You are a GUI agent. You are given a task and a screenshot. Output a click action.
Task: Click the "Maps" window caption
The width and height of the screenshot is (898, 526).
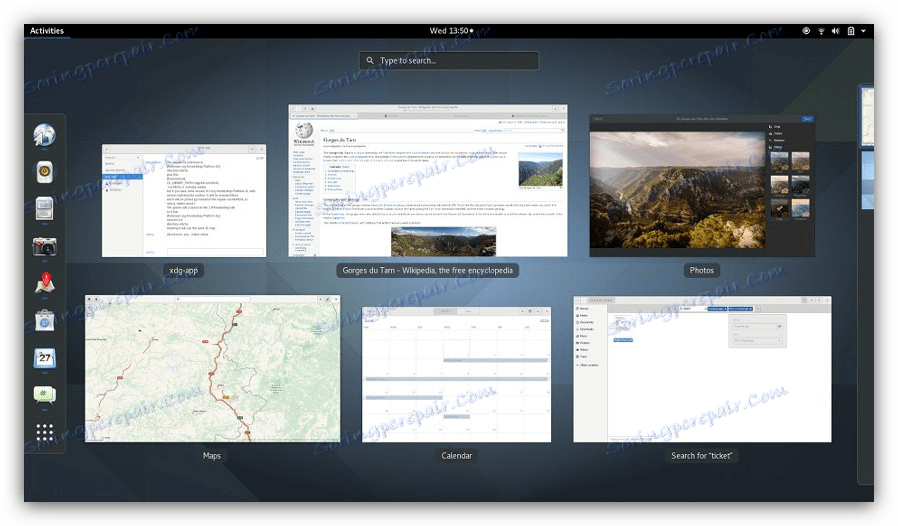point(212,456)
